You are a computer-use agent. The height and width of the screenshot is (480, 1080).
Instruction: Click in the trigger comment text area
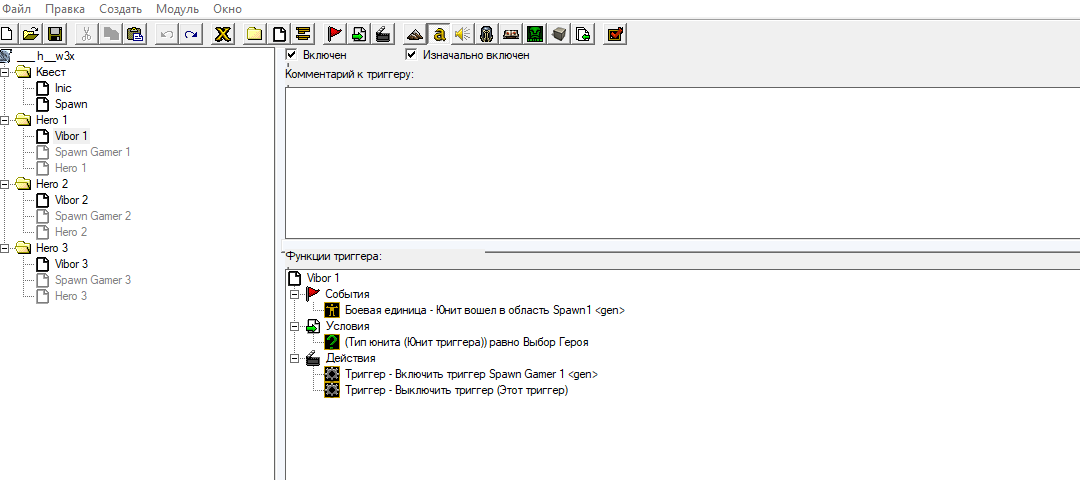point(682,163)
